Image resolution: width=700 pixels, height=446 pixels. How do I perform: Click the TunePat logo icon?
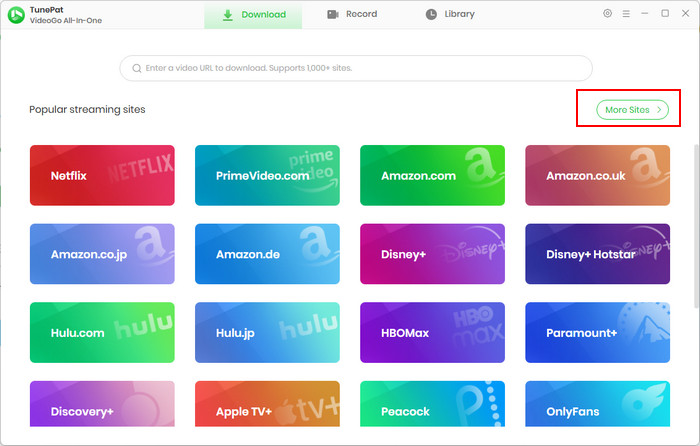tap(16, 15)
